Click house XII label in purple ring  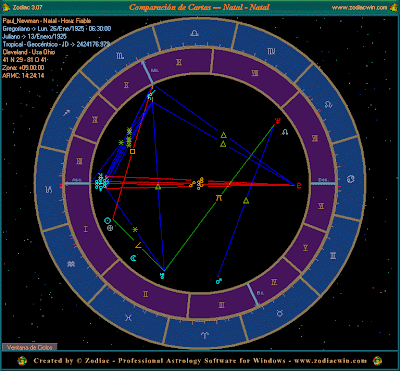pos(79,162)
